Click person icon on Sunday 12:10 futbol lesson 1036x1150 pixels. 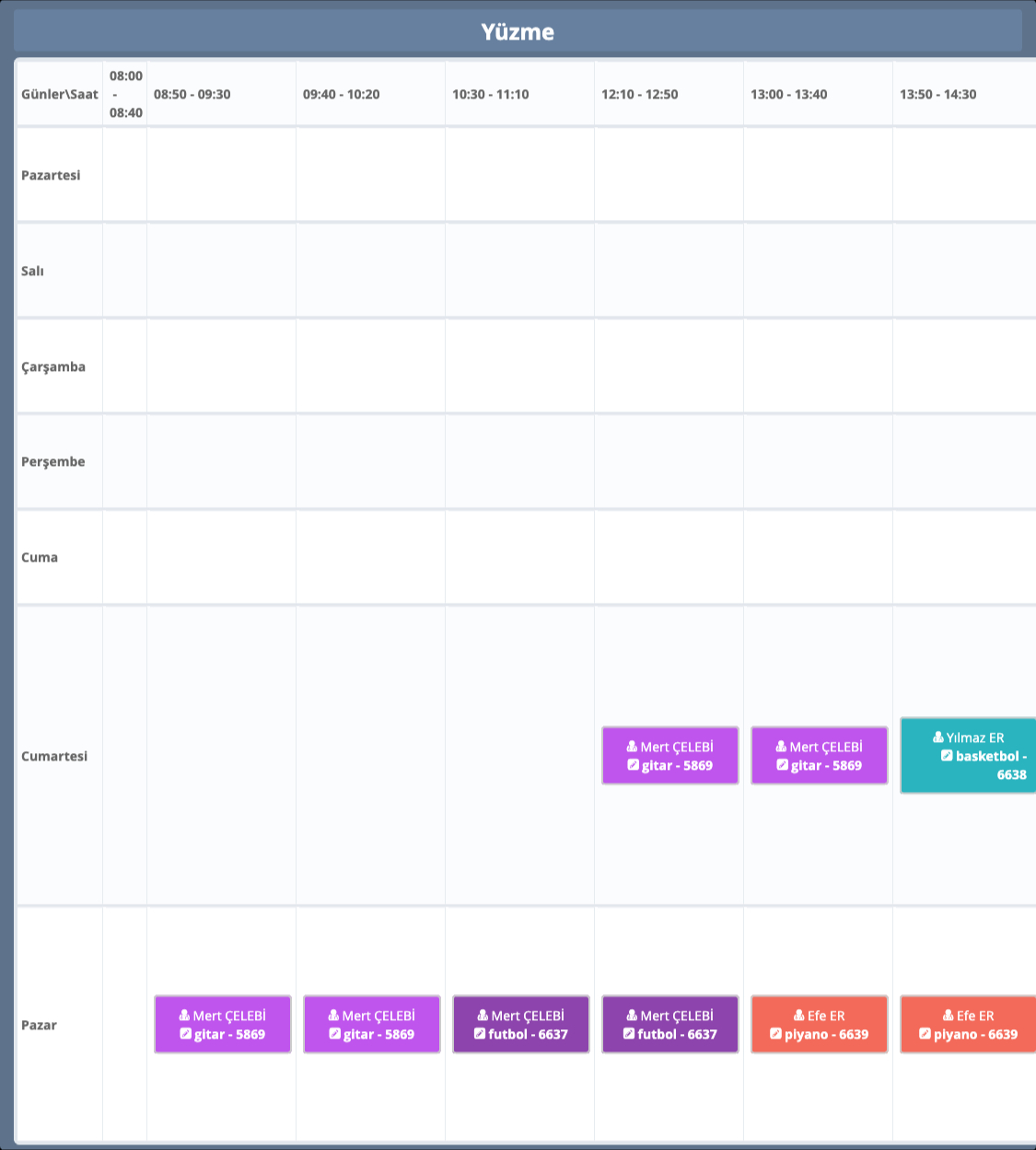(x=632, y=1016)
